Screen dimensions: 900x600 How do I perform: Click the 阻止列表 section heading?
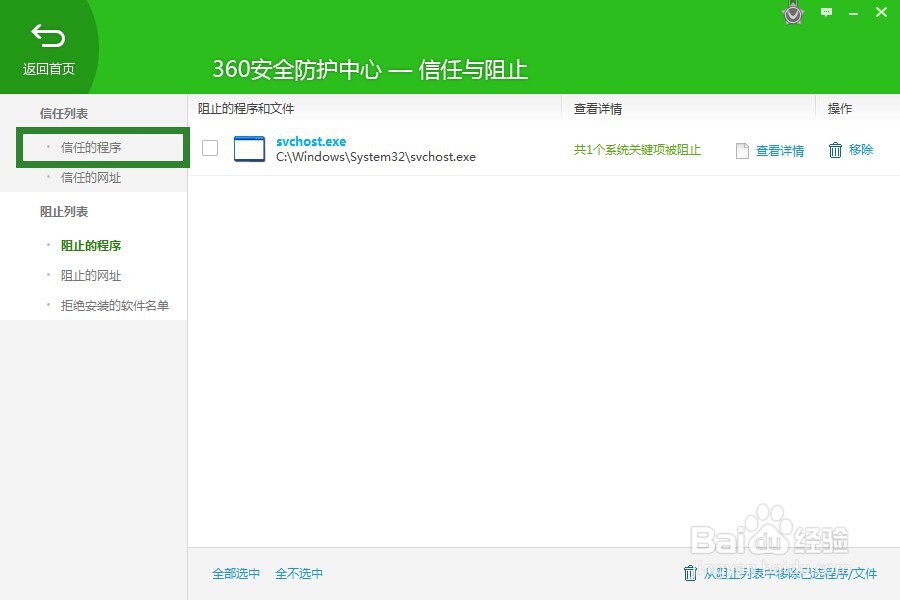64,212
